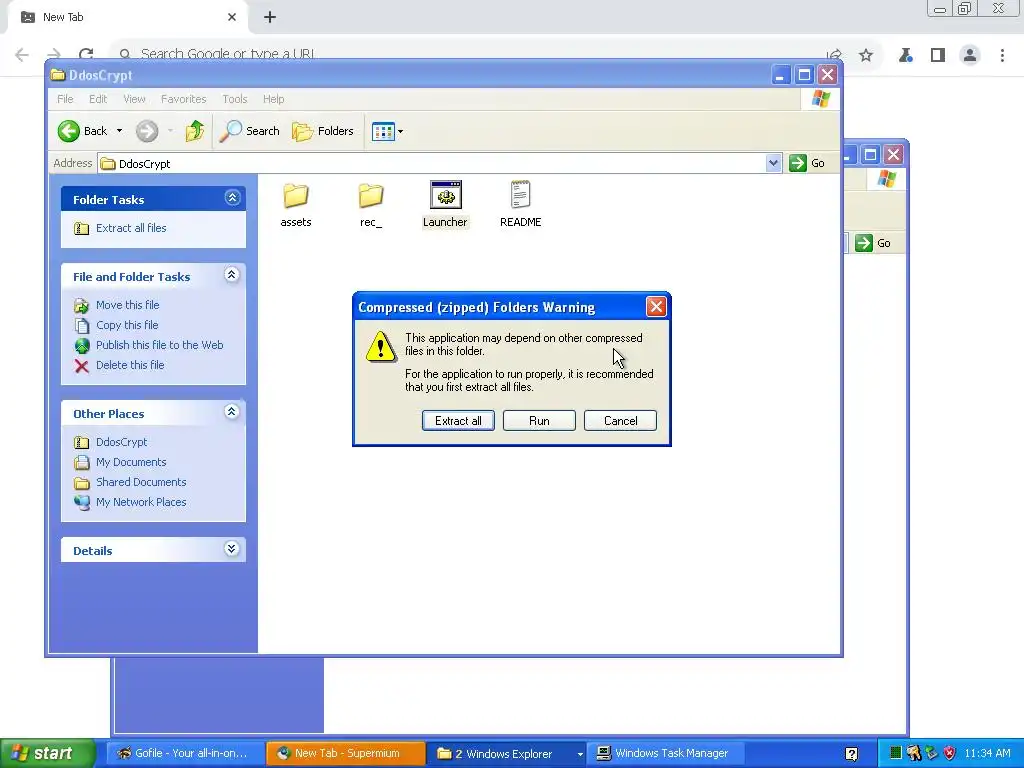Collapse the Folder Tasks panel
Viewport: 1024px width, 768px height.
(x=232, y=198)
